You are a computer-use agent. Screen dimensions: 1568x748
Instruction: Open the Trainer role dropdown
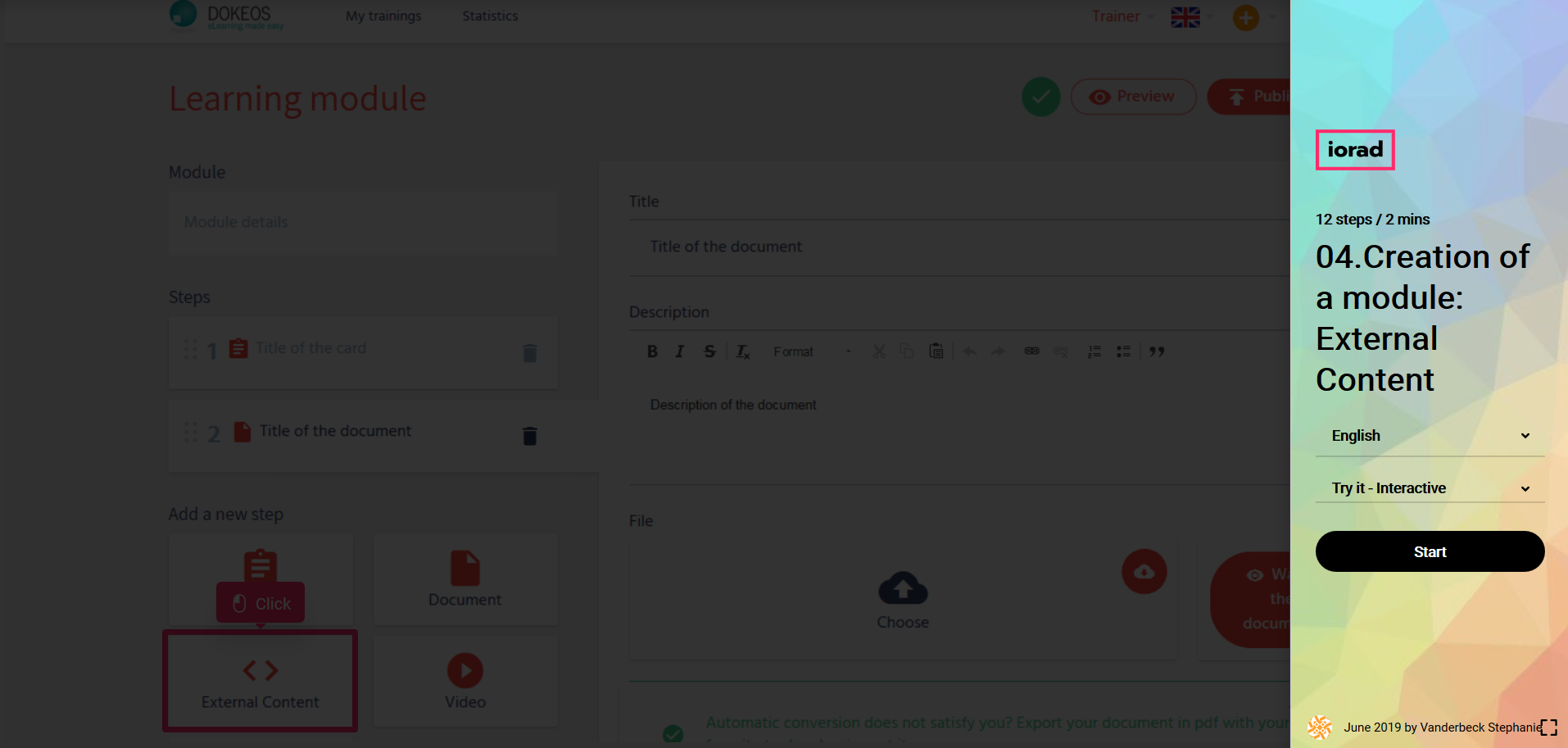click(1122, 16)
